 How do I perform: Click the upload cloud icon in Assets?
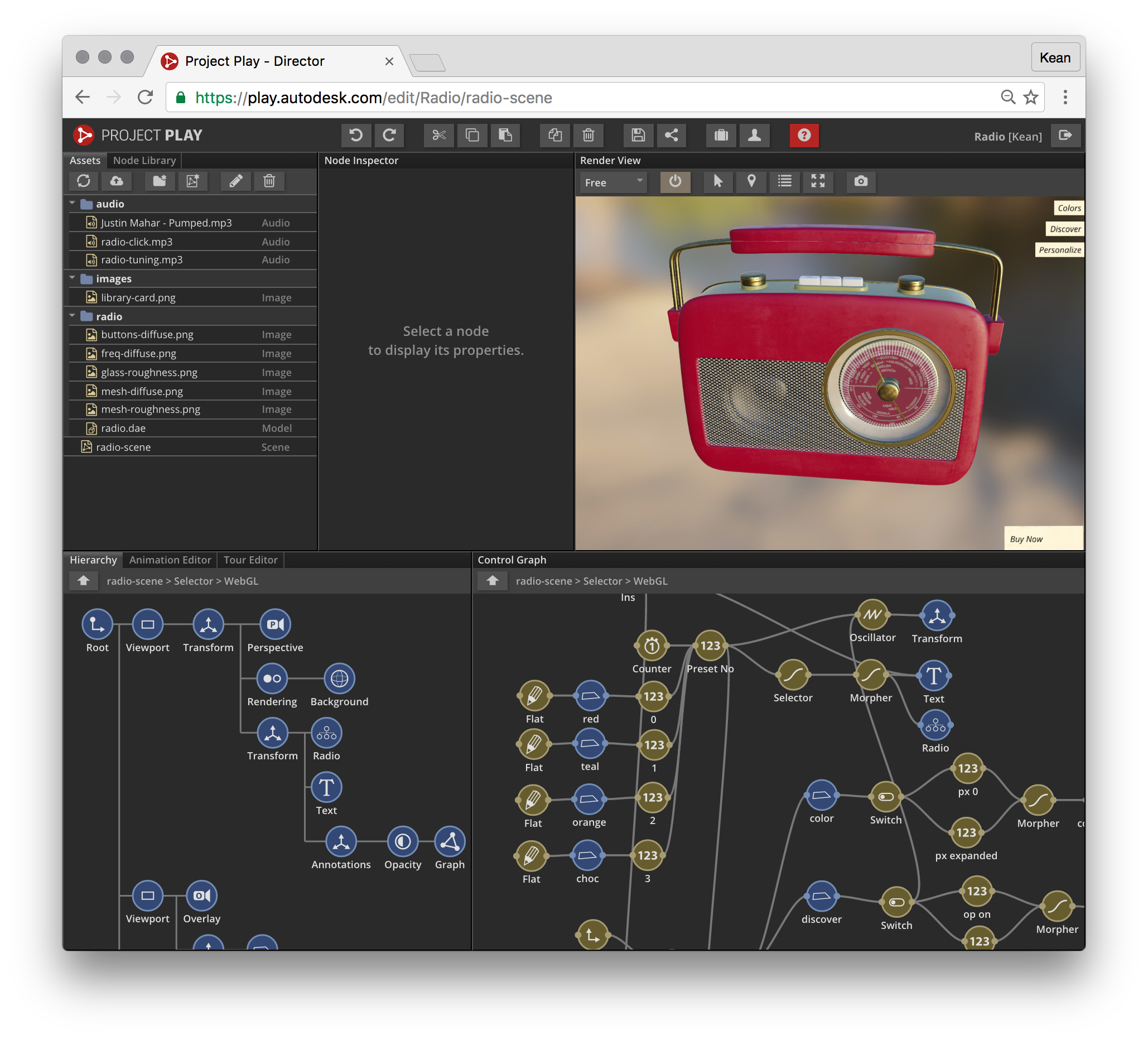[x=117, y=181]
